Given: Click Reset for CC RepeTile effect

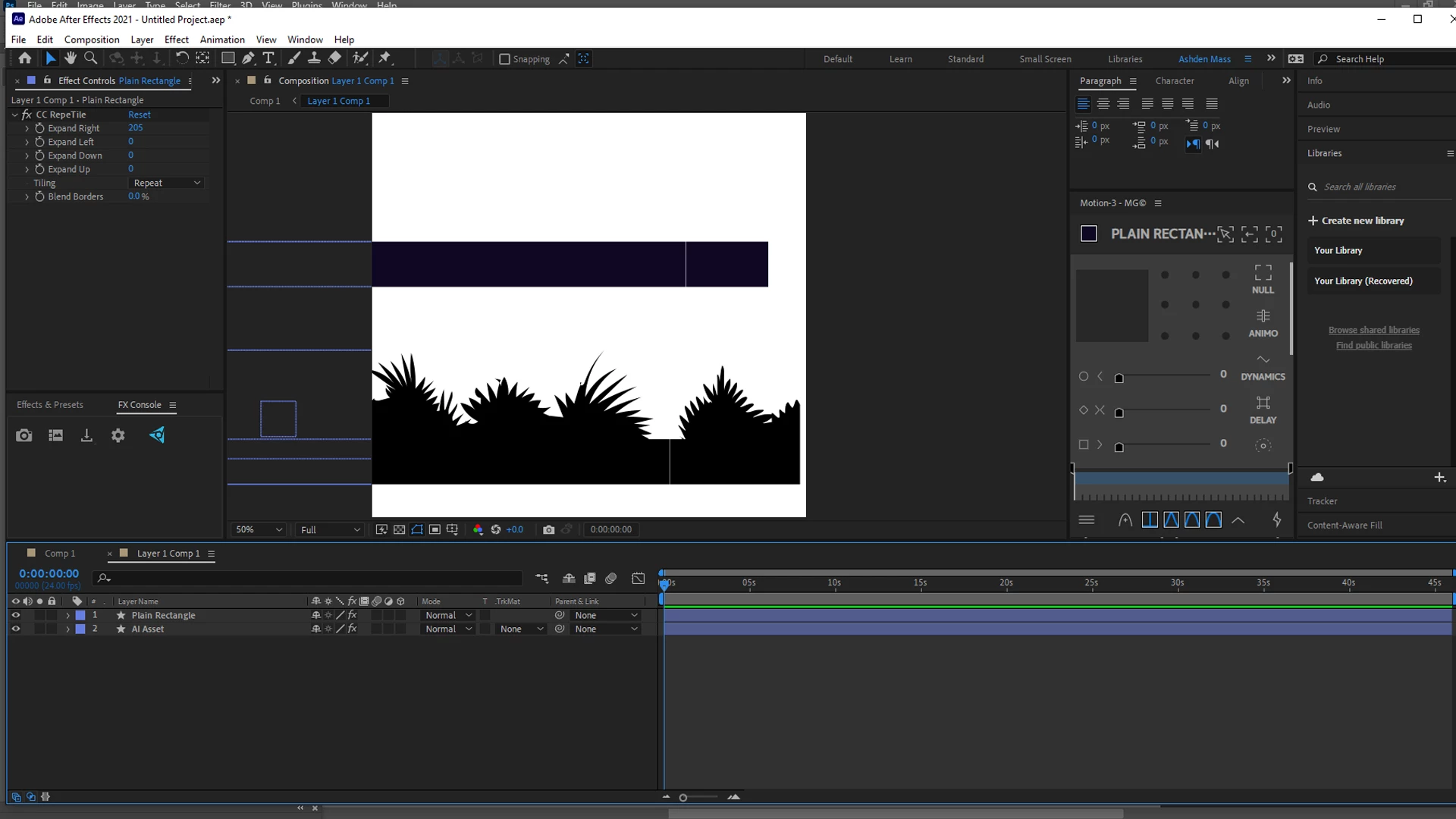Looking at the screenshot, I should click(x=140, y=115).
